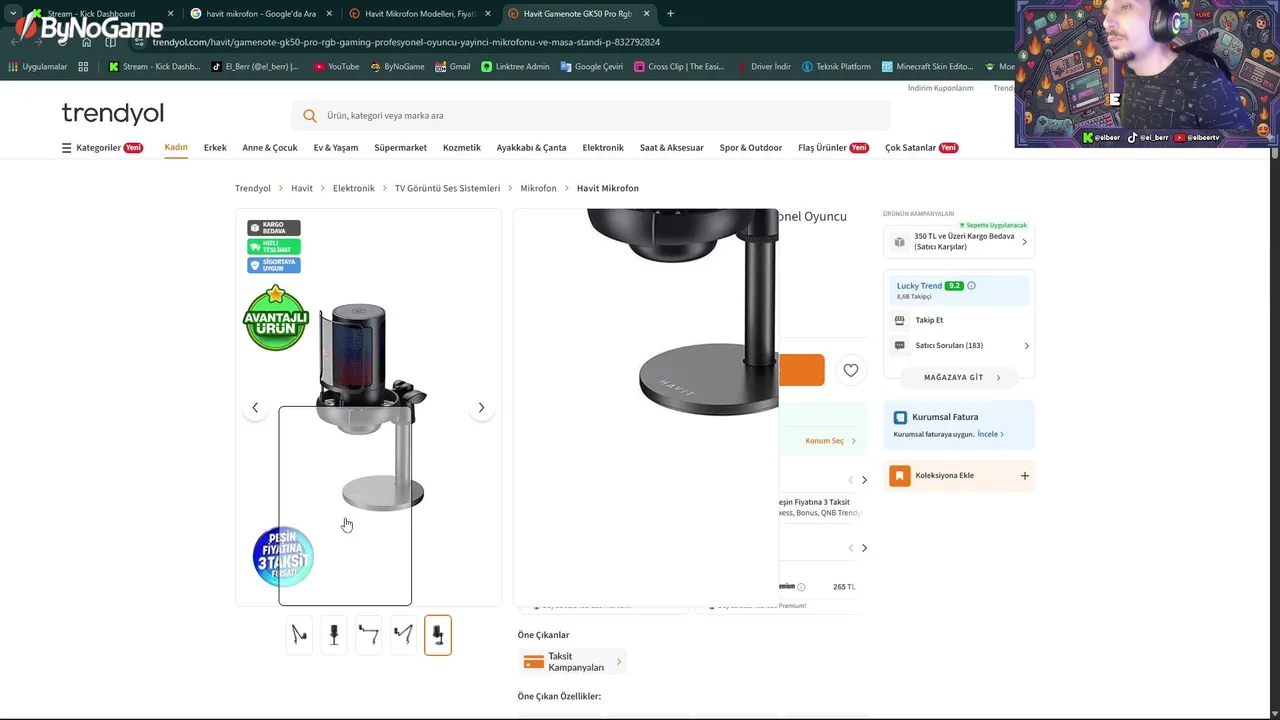Switch to the Havit Mikrofon Modelleri tab
The image size is (1280, 720).
[x=419, y=14]
